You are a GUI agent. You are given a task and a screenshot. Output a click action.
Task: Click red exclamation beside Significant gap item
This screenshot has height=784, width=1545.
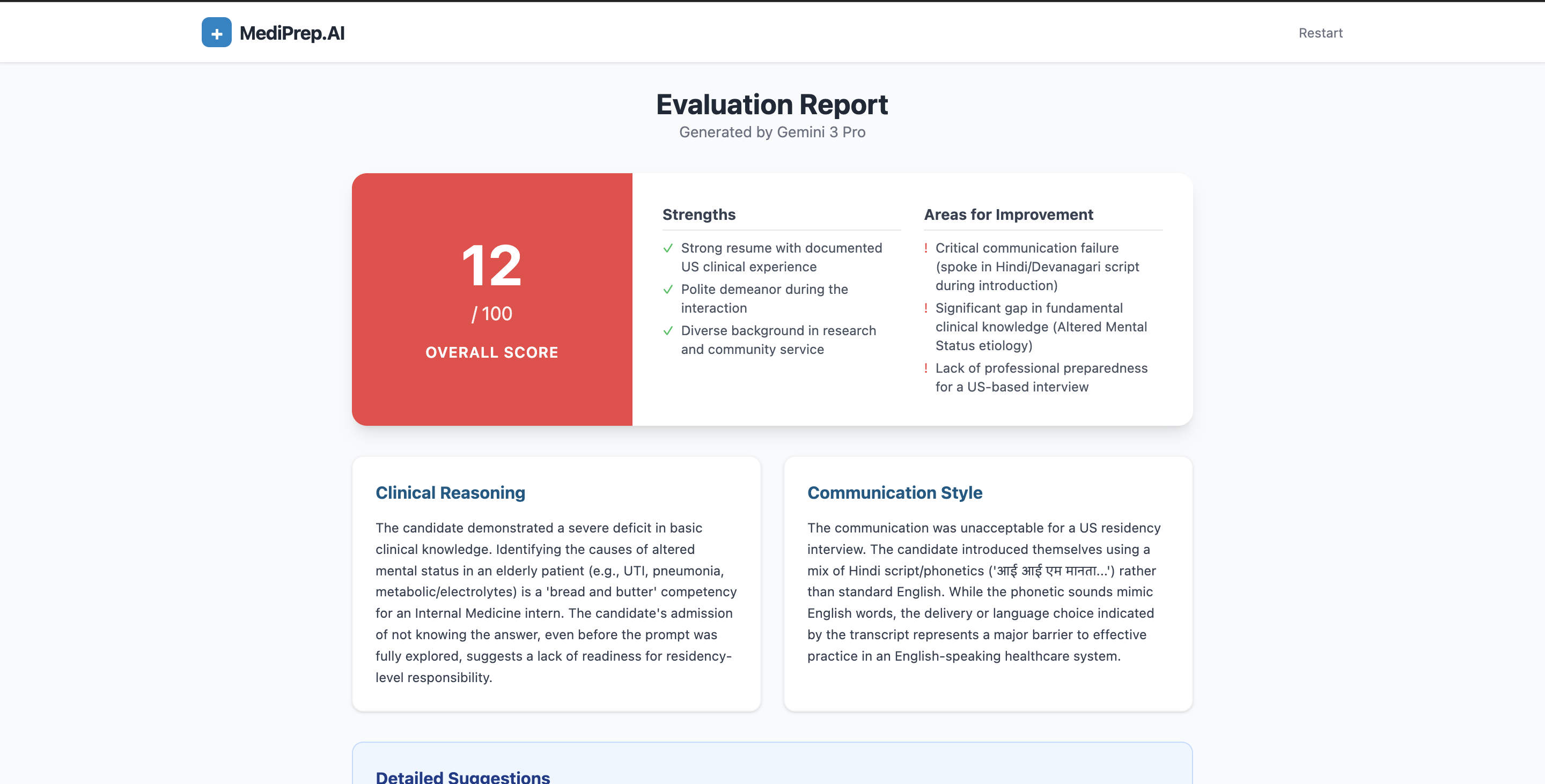(x=925, y=308)
